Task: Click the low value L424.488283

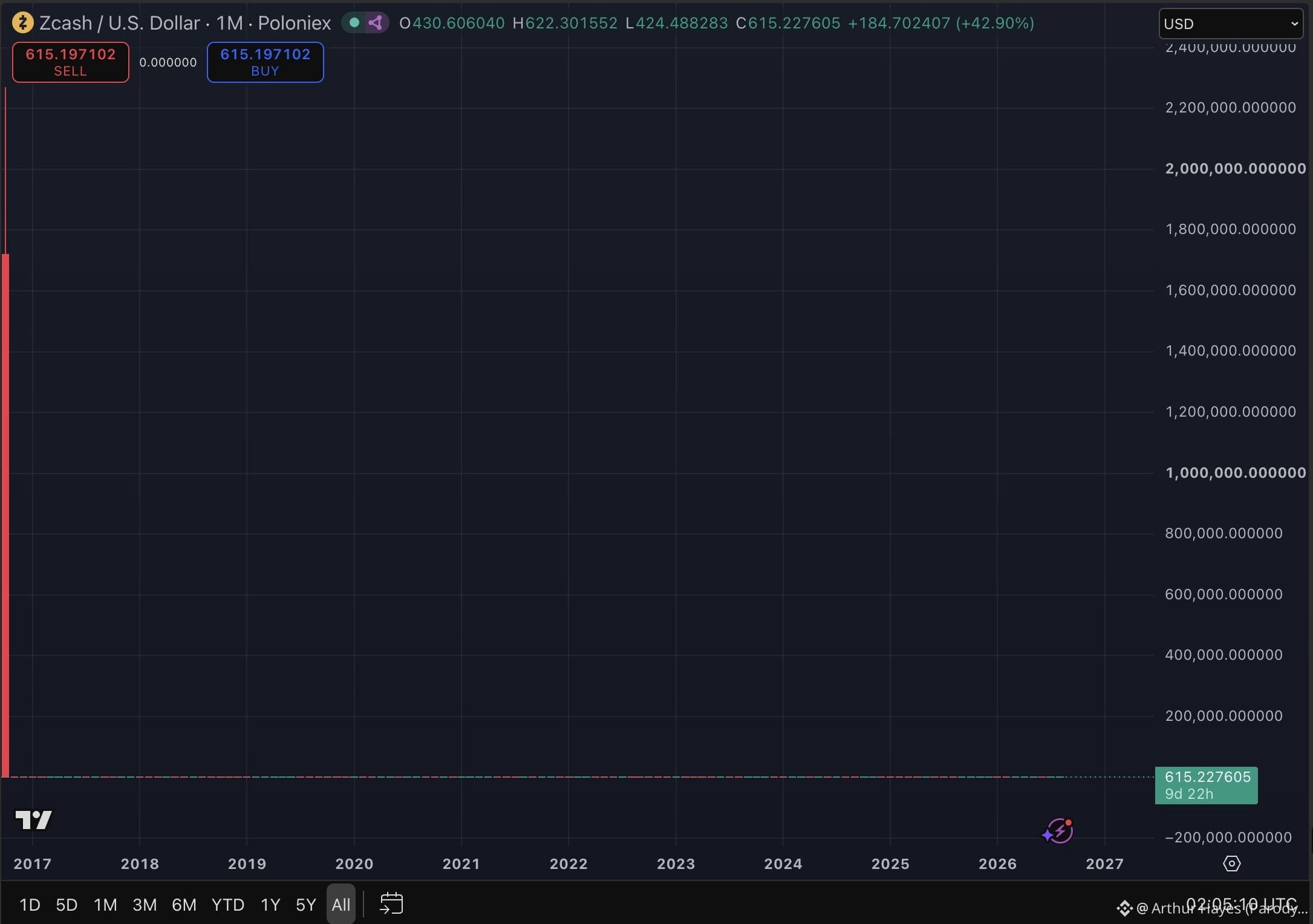Action: (677, 23)
